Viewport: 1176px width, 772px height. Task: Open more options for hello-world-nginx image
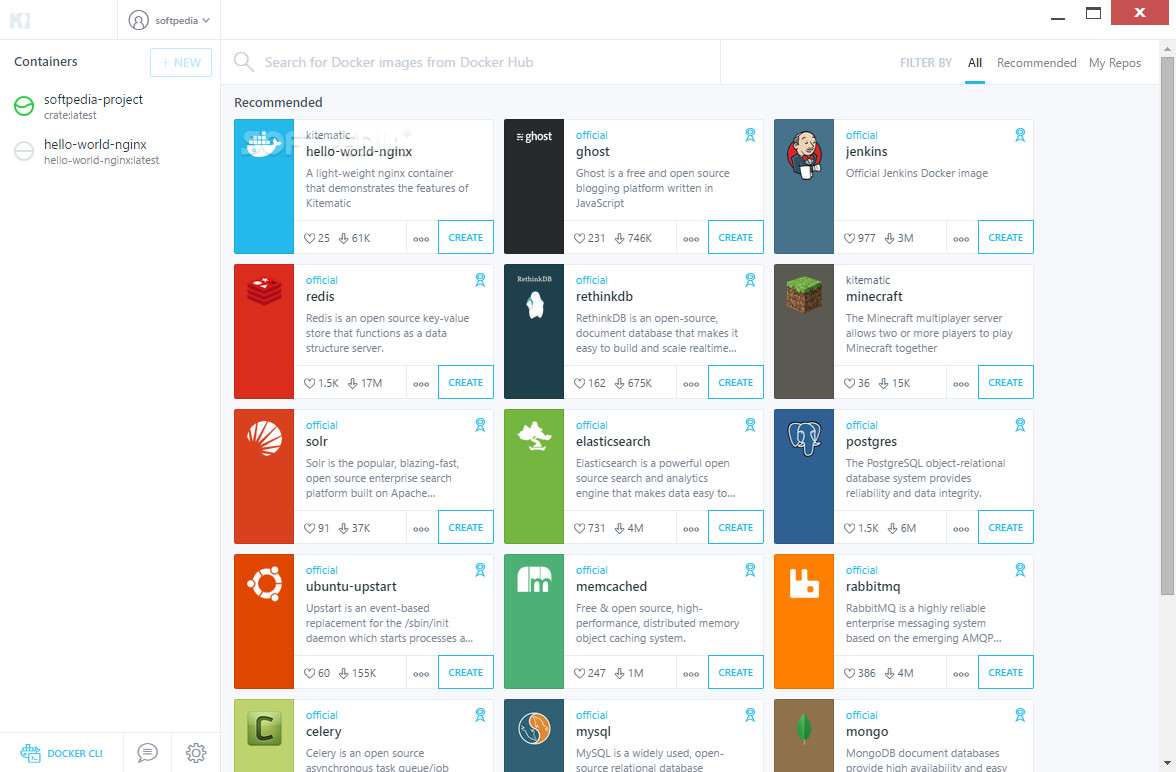[x=422, y=239]
